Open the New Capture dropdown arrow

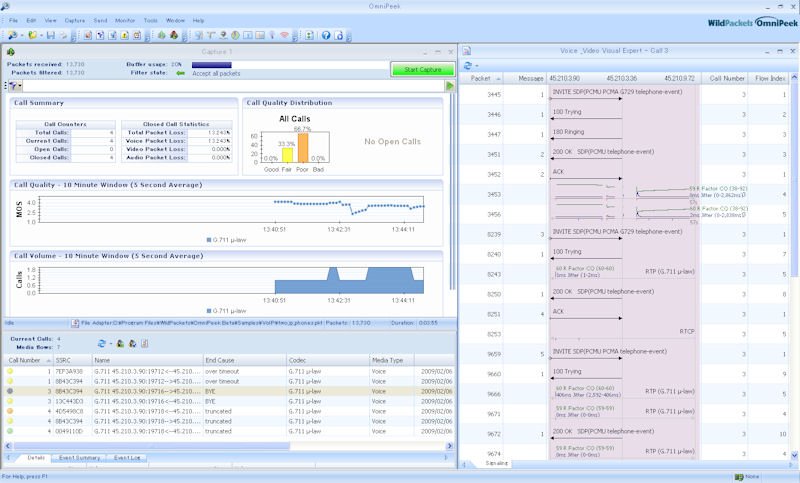(x=21, y=35)
